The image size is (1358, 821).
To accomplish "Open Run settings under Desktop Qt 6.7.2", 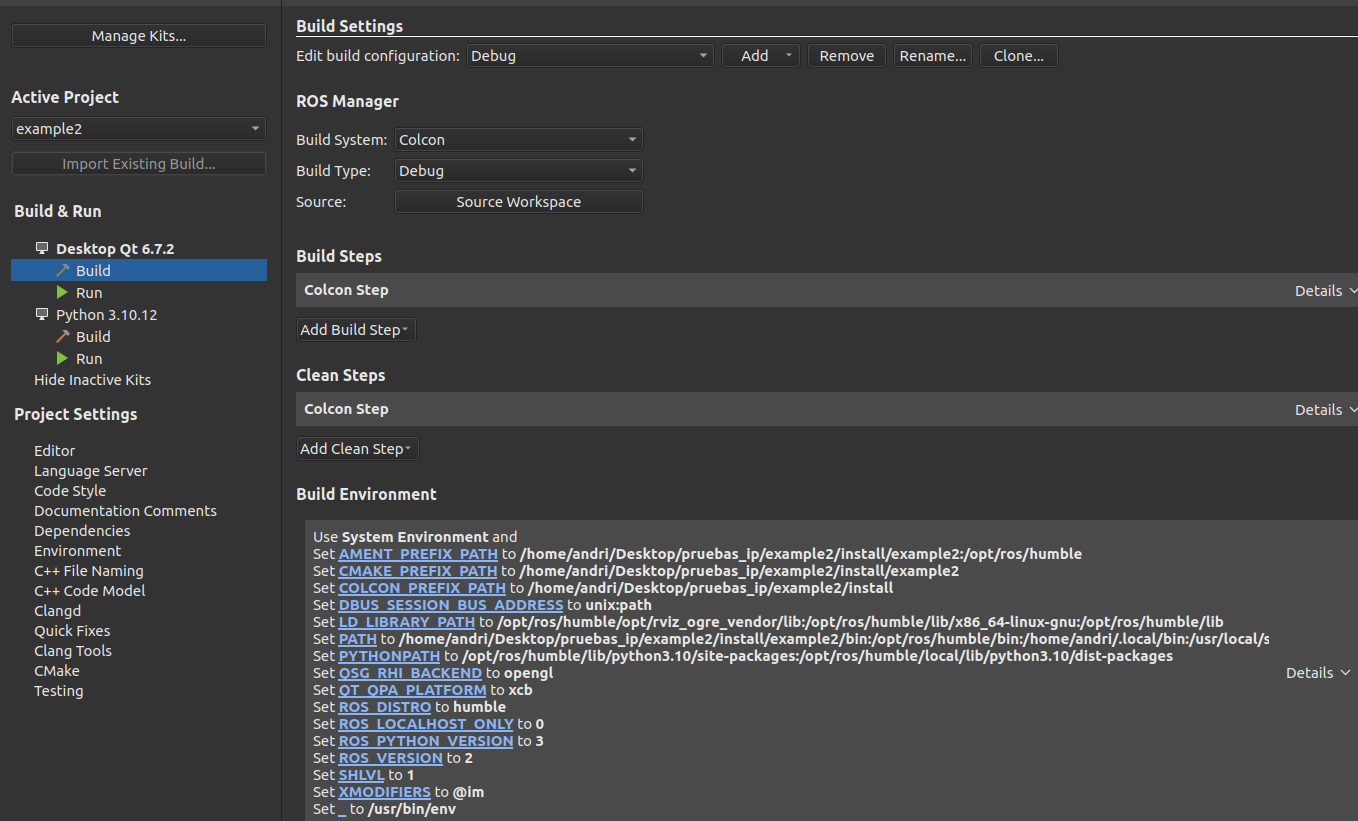I will point(89,293).
